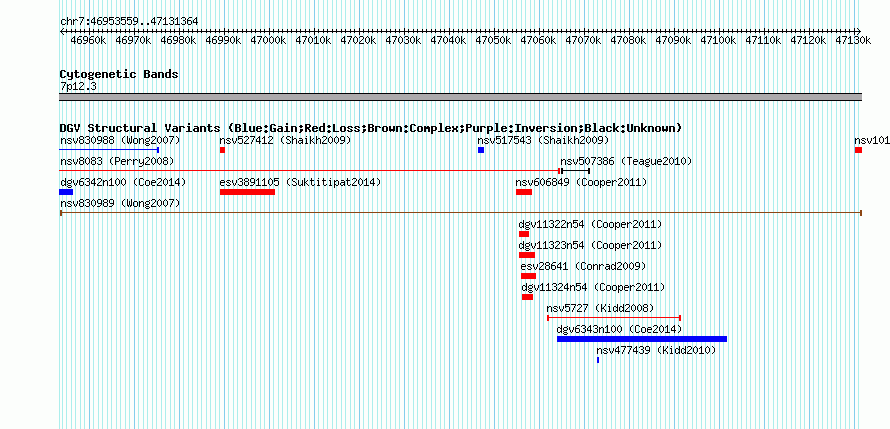Open the esv28641 (Conrad2009) label

583,266
